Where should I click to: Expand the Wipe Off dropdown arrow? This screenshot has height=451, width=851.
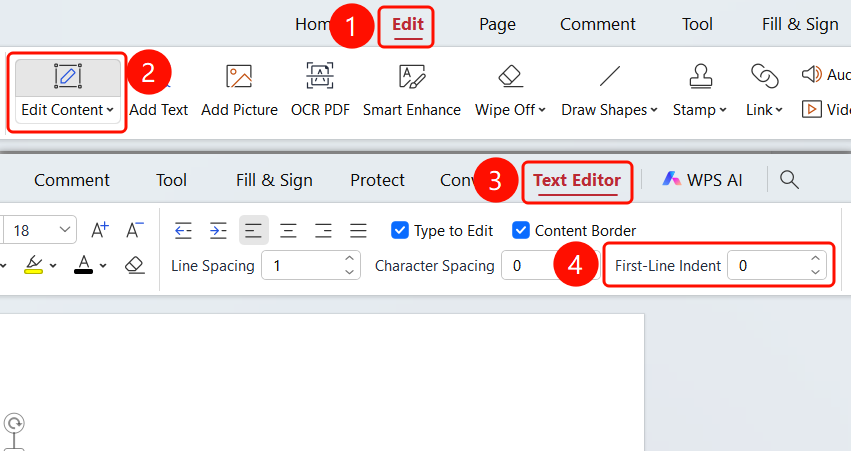click(542, 110)
